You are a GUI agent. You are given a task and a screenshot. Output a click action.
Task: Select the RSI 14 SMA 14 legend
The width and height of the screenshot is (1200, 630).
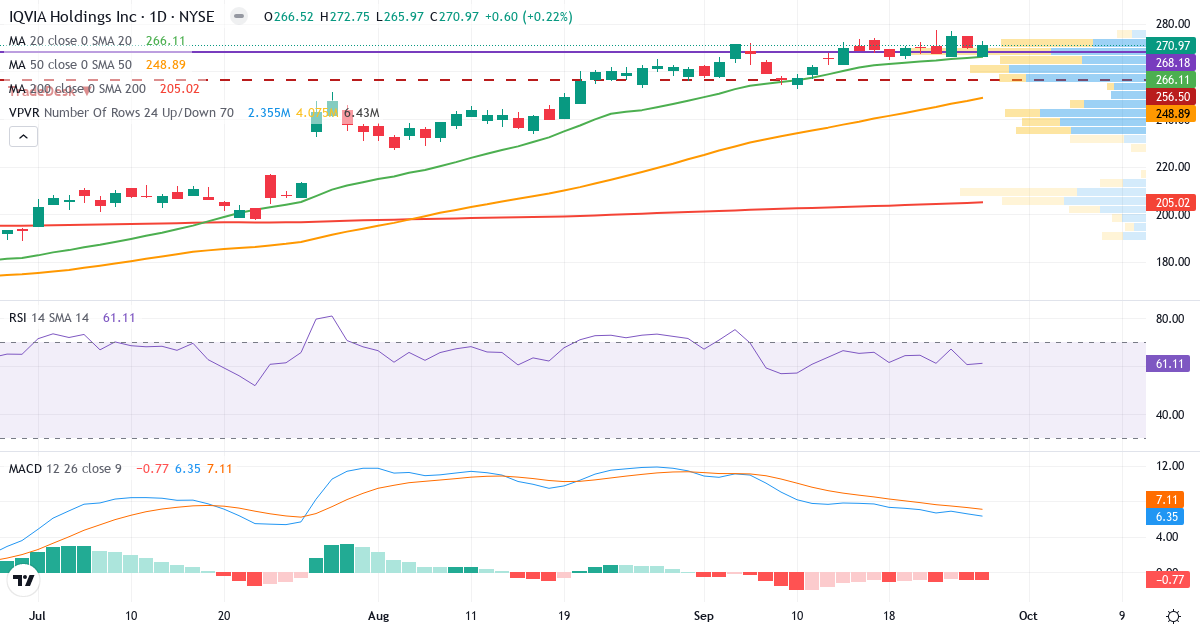tap(49, 317)
